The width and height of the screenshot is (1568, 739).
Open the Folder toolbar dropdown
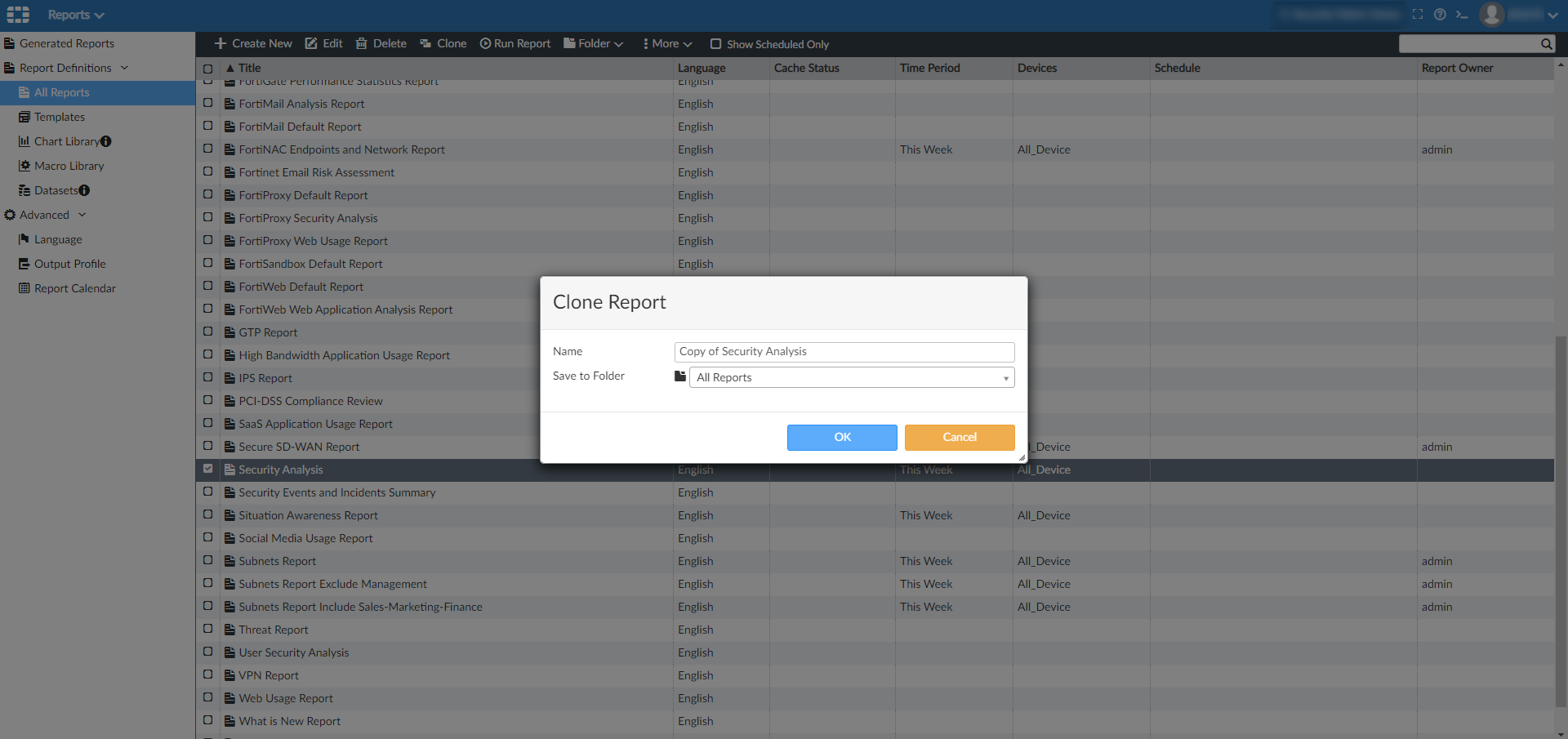[x=594, y=43]
